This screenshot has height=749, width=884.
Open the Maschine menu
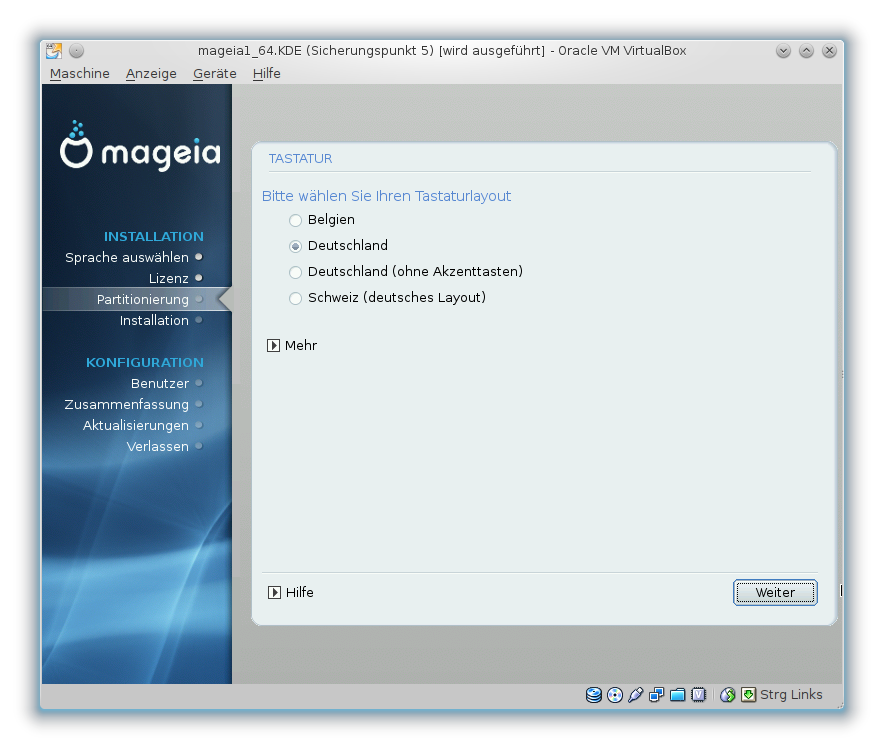[x=79, y=74]
